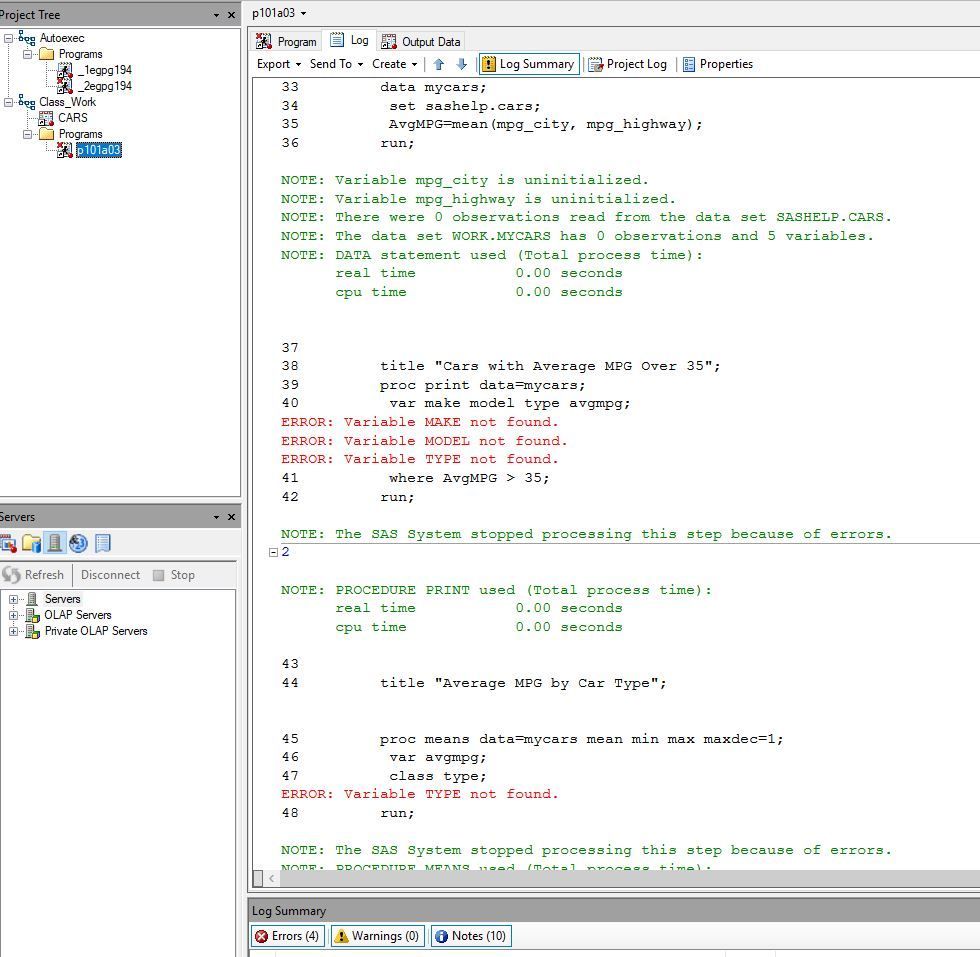This screenshot has width=980, height=957.
Task: Click the Project Log button
Action: point(627,64)
